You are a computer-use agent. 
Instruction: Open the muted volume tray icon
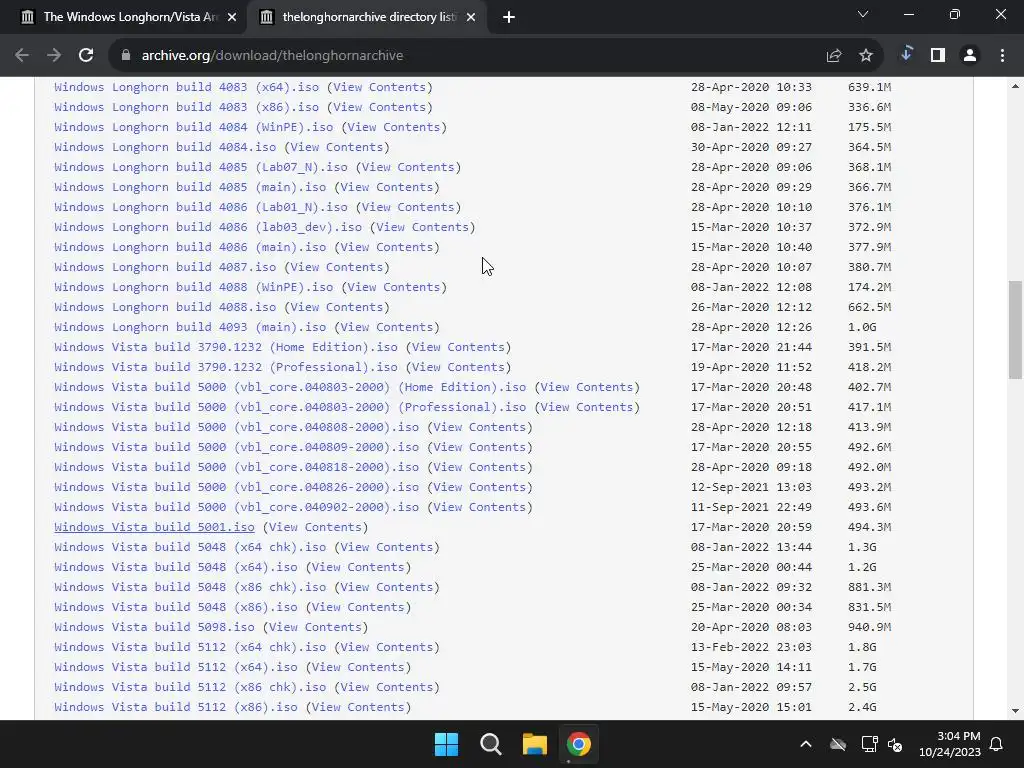coord(895,744)
